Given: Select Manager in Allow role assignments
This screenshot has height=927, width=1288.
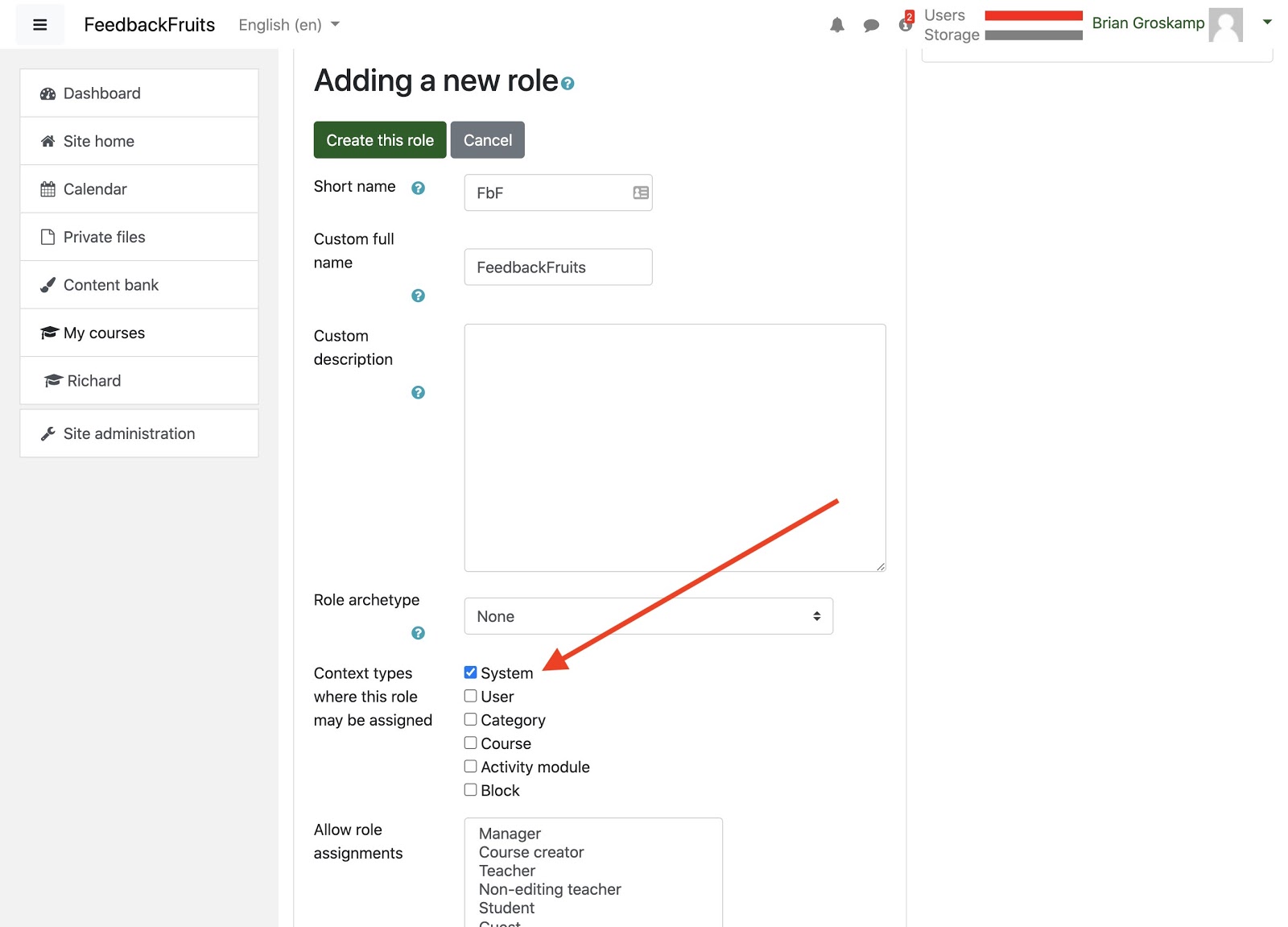Looking at the screenshot, I should tap(510, 834).
